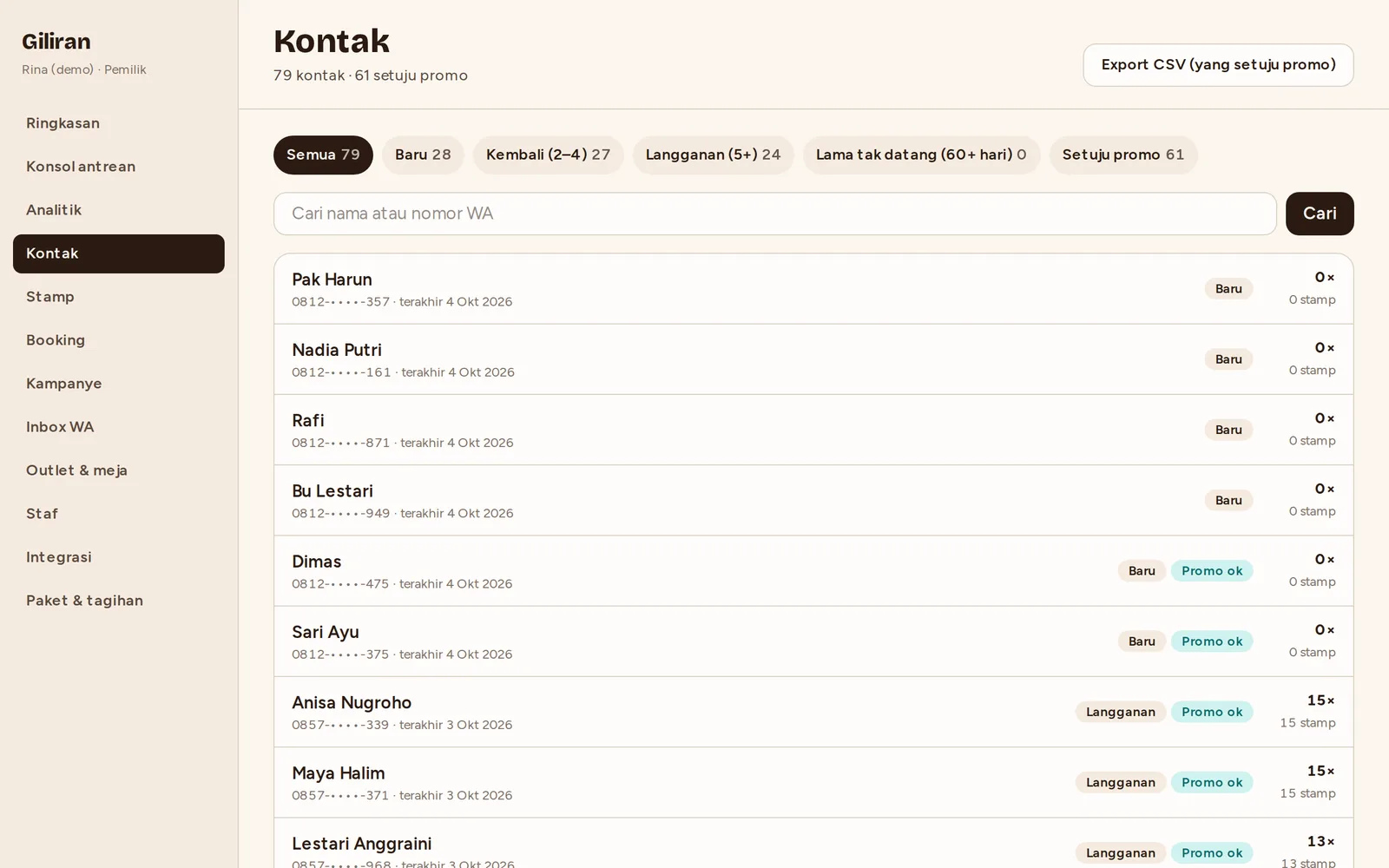This screenshot has width=1389, height=868.
Task: Open Kampanye from sidebar
Action: pos(119,384)
